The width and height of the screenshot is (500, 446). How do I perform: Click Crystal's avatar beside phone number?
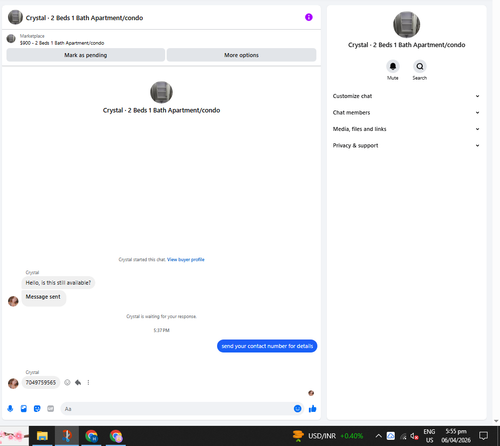(x=13, y=383)
